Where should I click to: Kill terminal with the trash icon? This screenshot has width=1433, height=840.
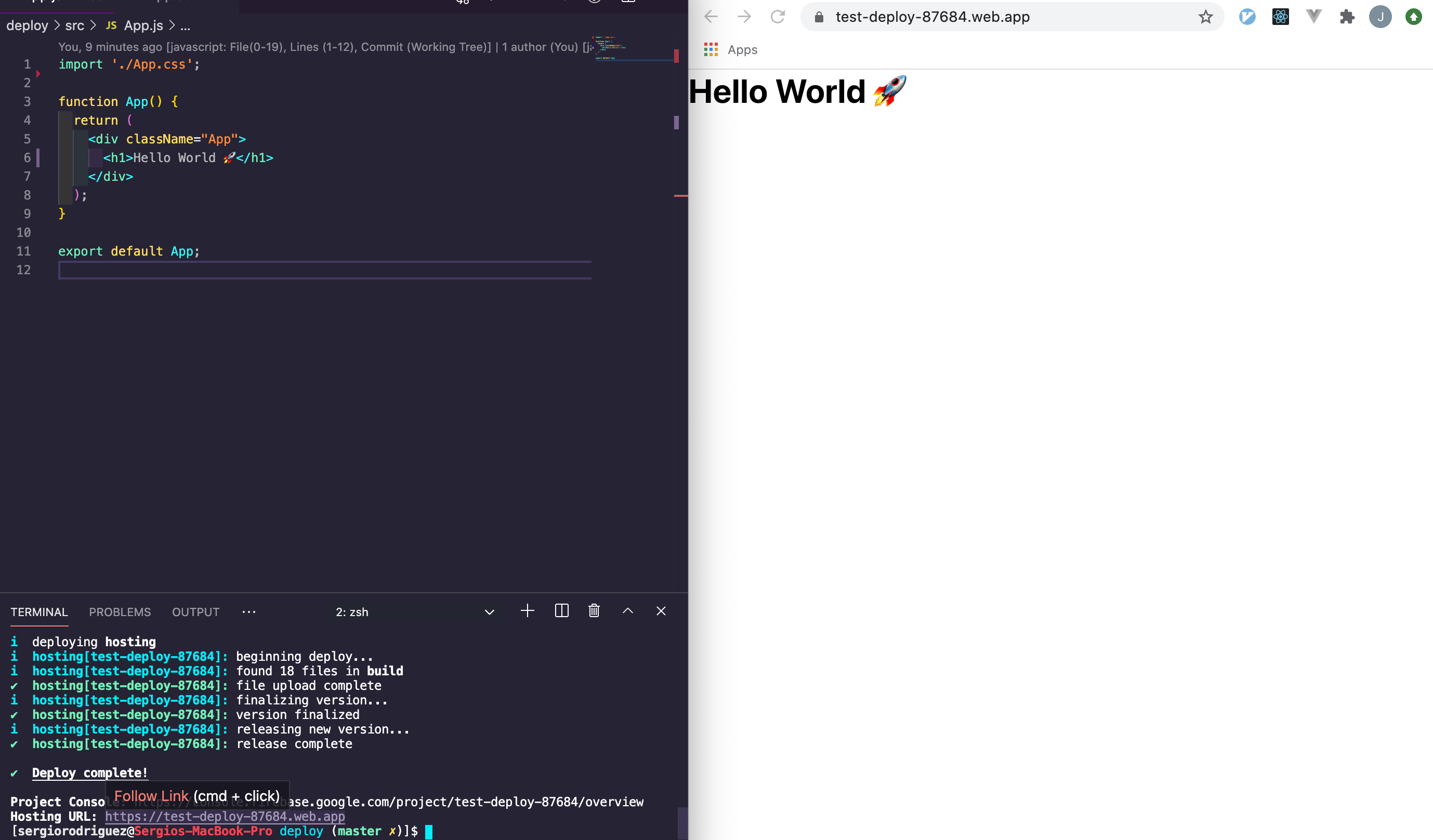(594, 611)
